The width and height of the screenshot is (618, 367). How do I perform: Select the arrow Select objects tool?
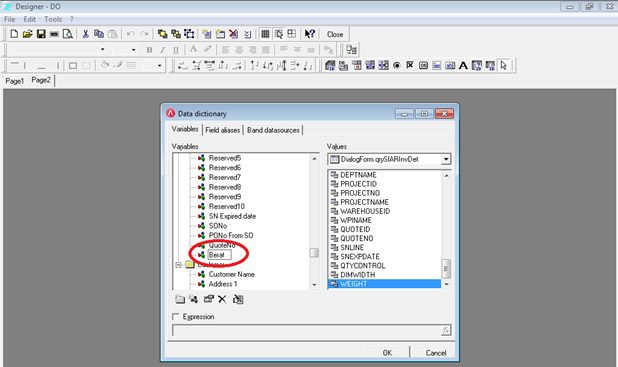coord(503,65)
